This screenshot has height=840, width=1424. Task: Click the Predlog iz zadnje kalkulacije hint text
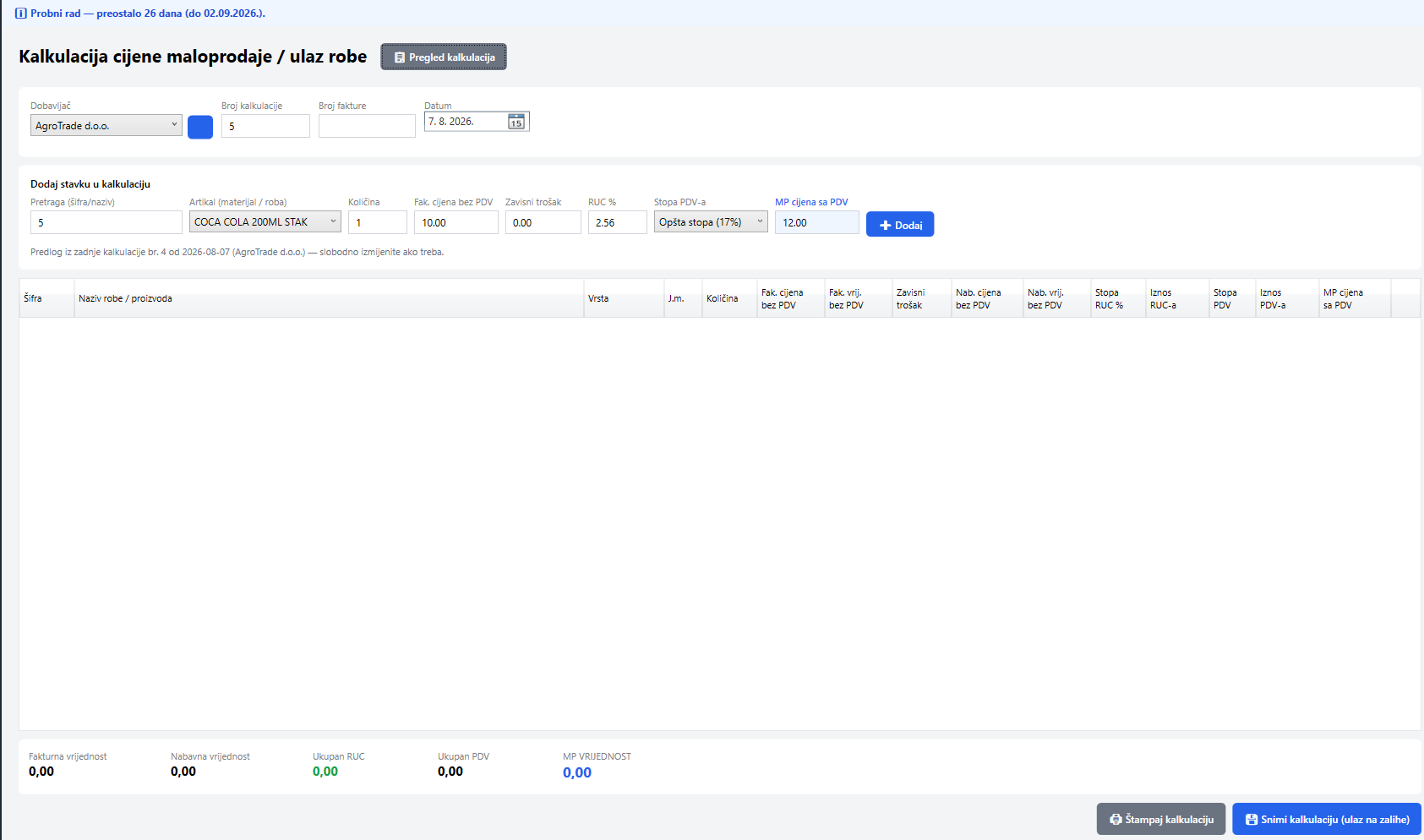pyautogui.click(x=237, y=252)
